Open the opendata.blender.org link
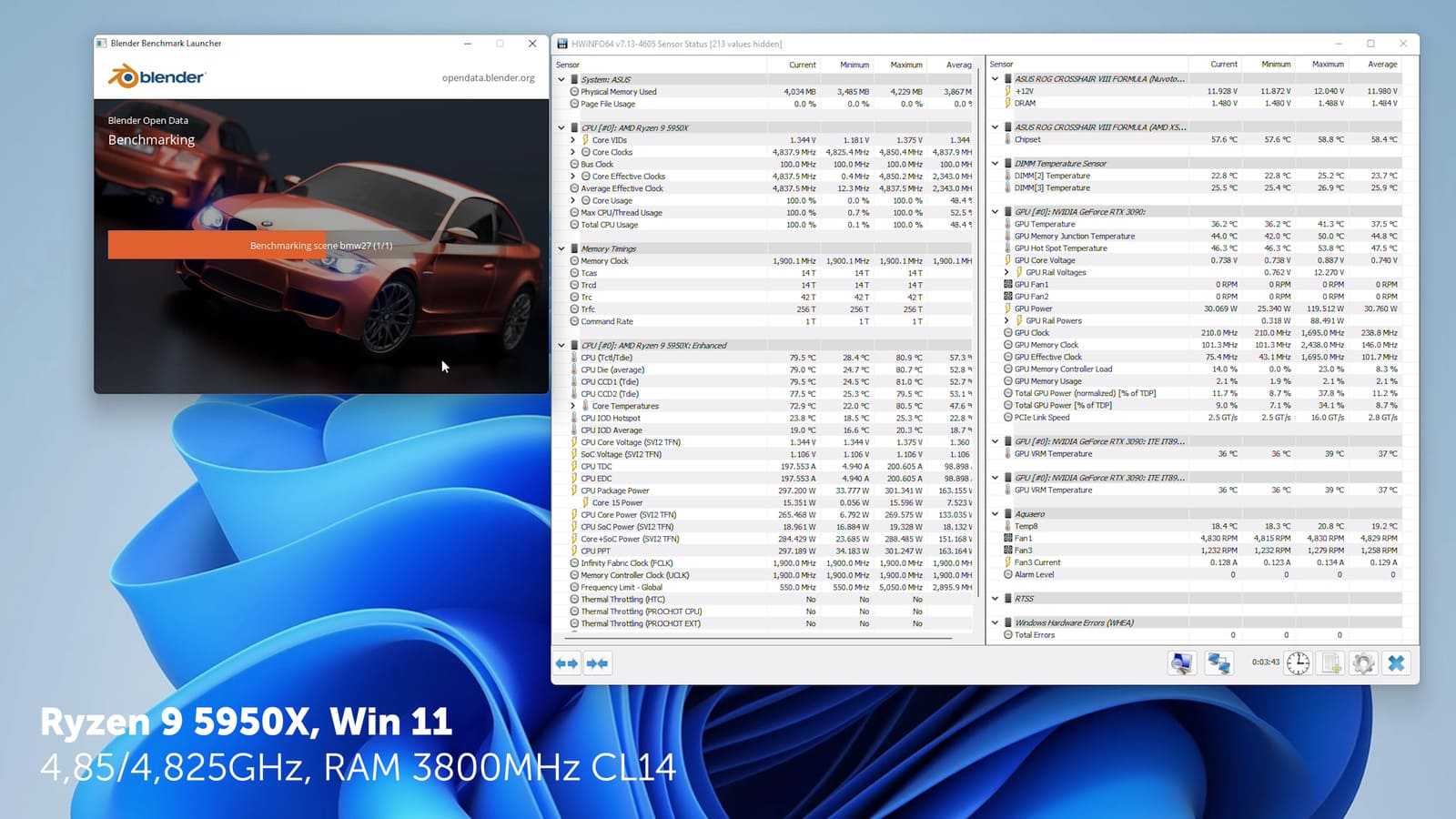This screenshot has height=819, width=1456. (488, 78)
